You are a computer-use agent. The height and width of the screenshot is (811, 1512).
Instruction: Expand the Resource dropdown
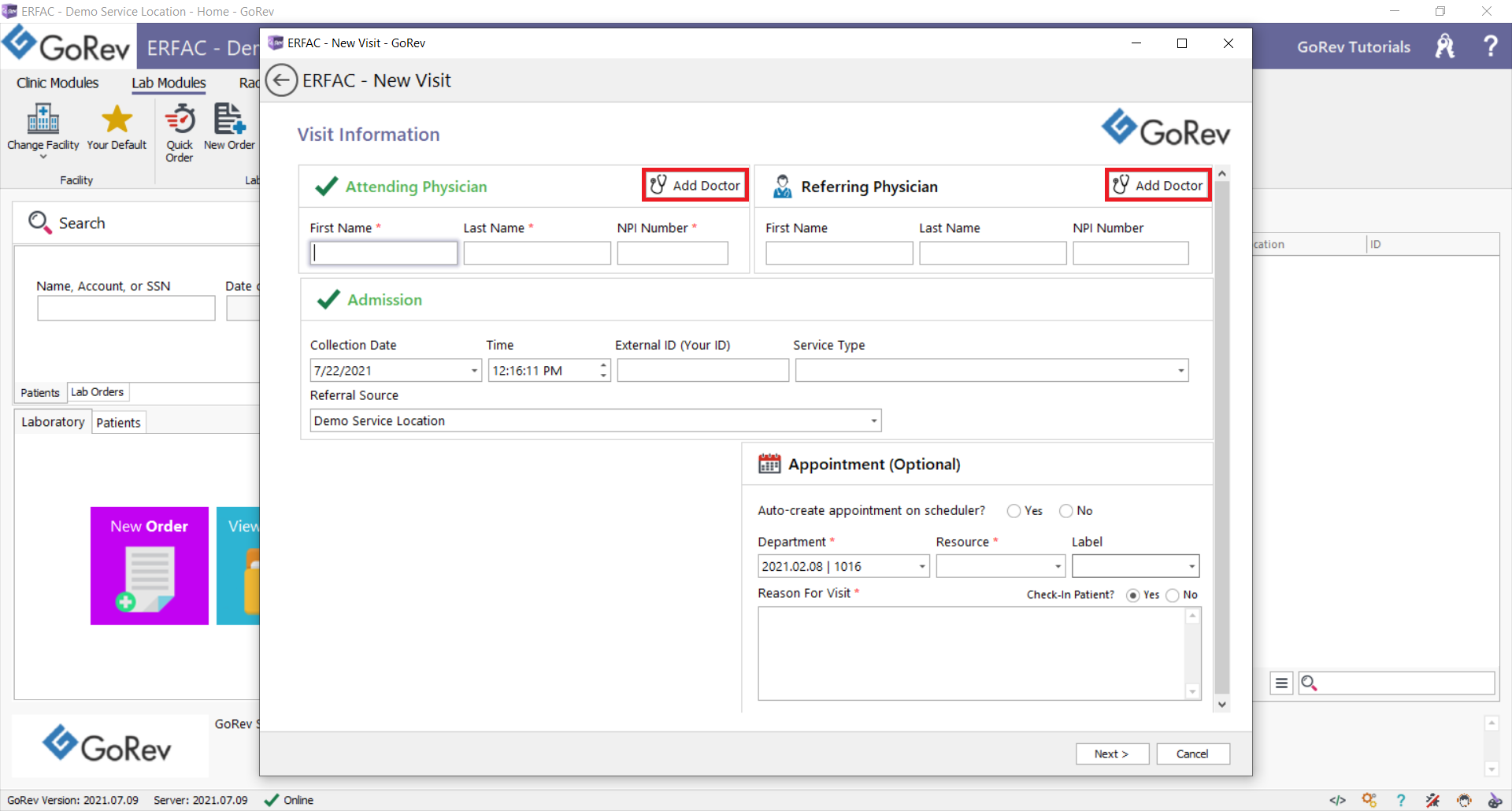[x=1058, y=566]
